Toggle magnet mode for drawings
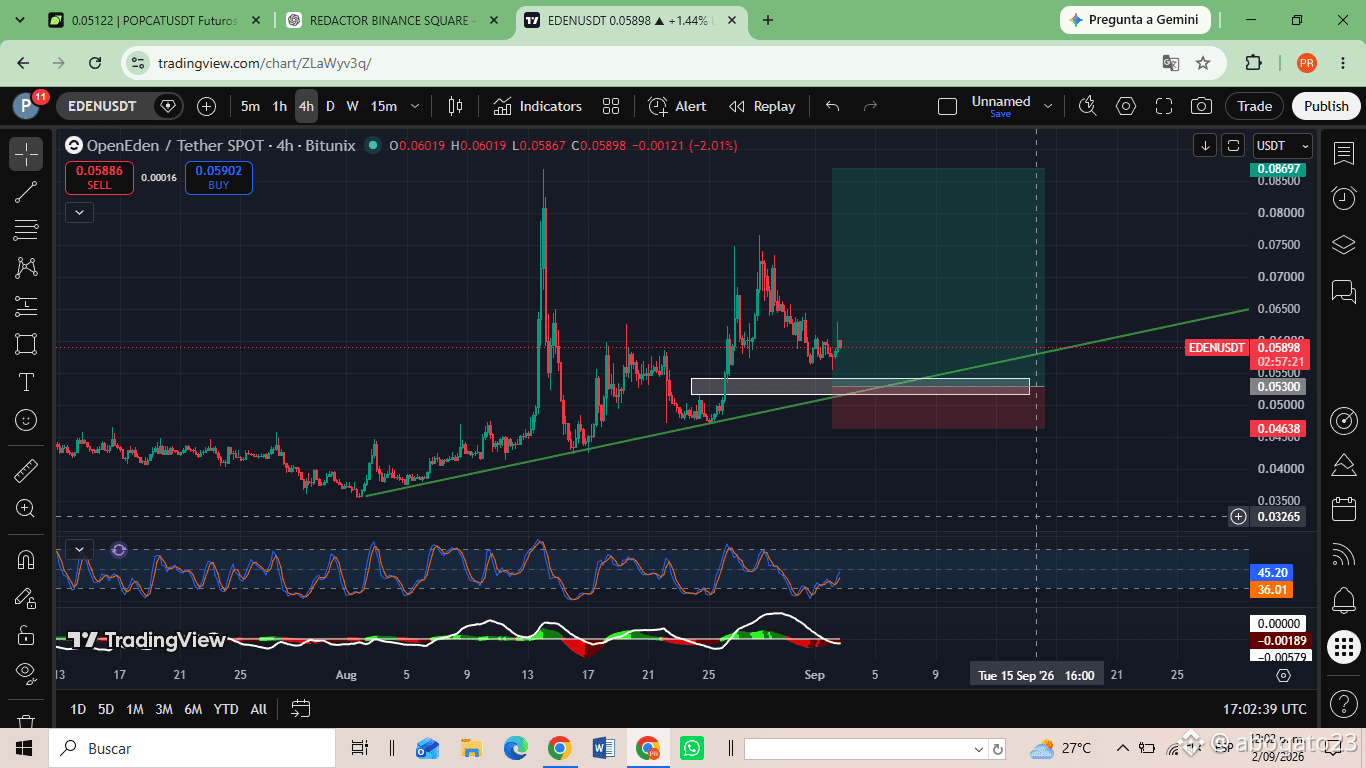 coord(26,559)
